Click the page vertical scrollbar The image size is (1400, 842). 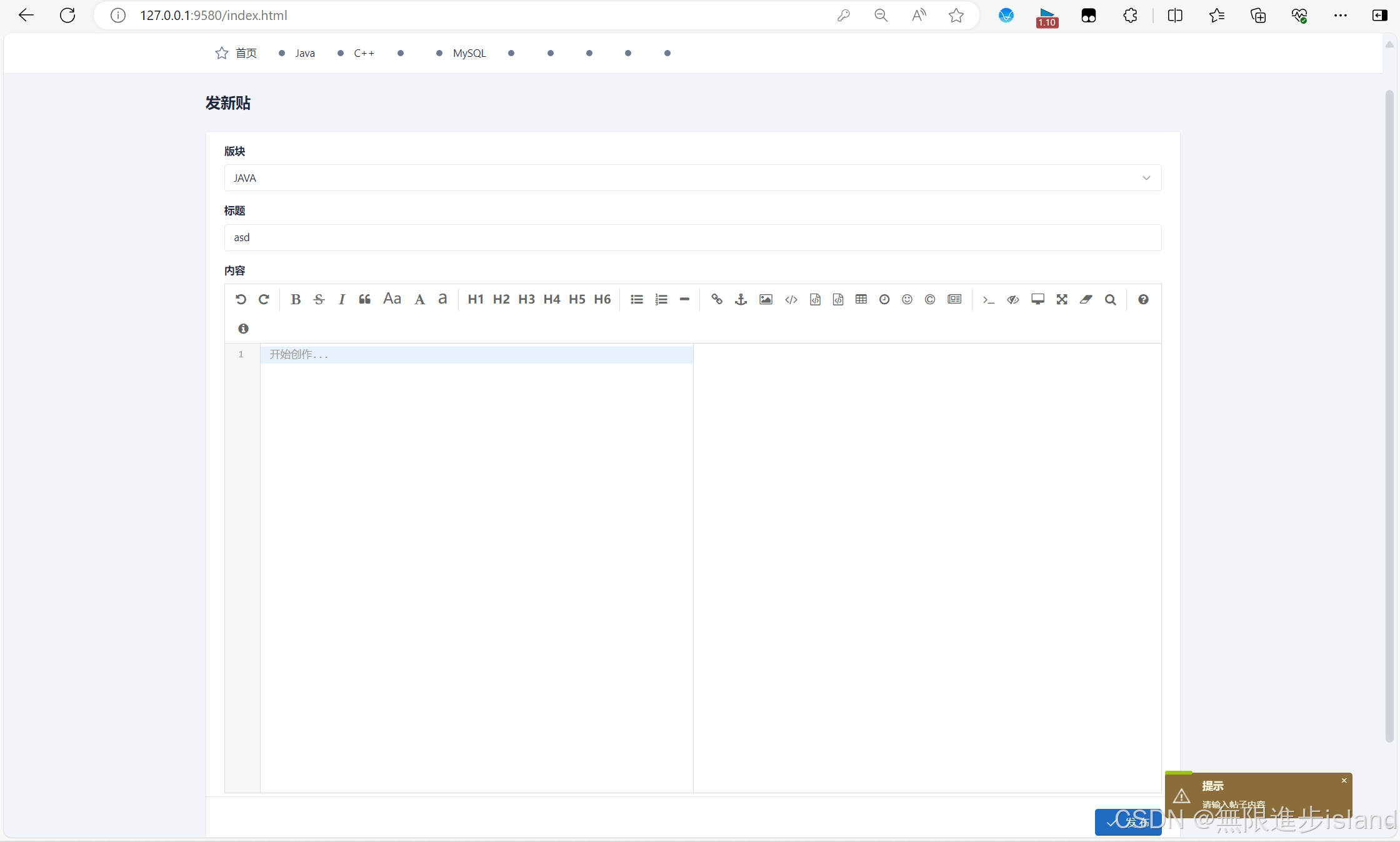click(x=1389, y=415)
